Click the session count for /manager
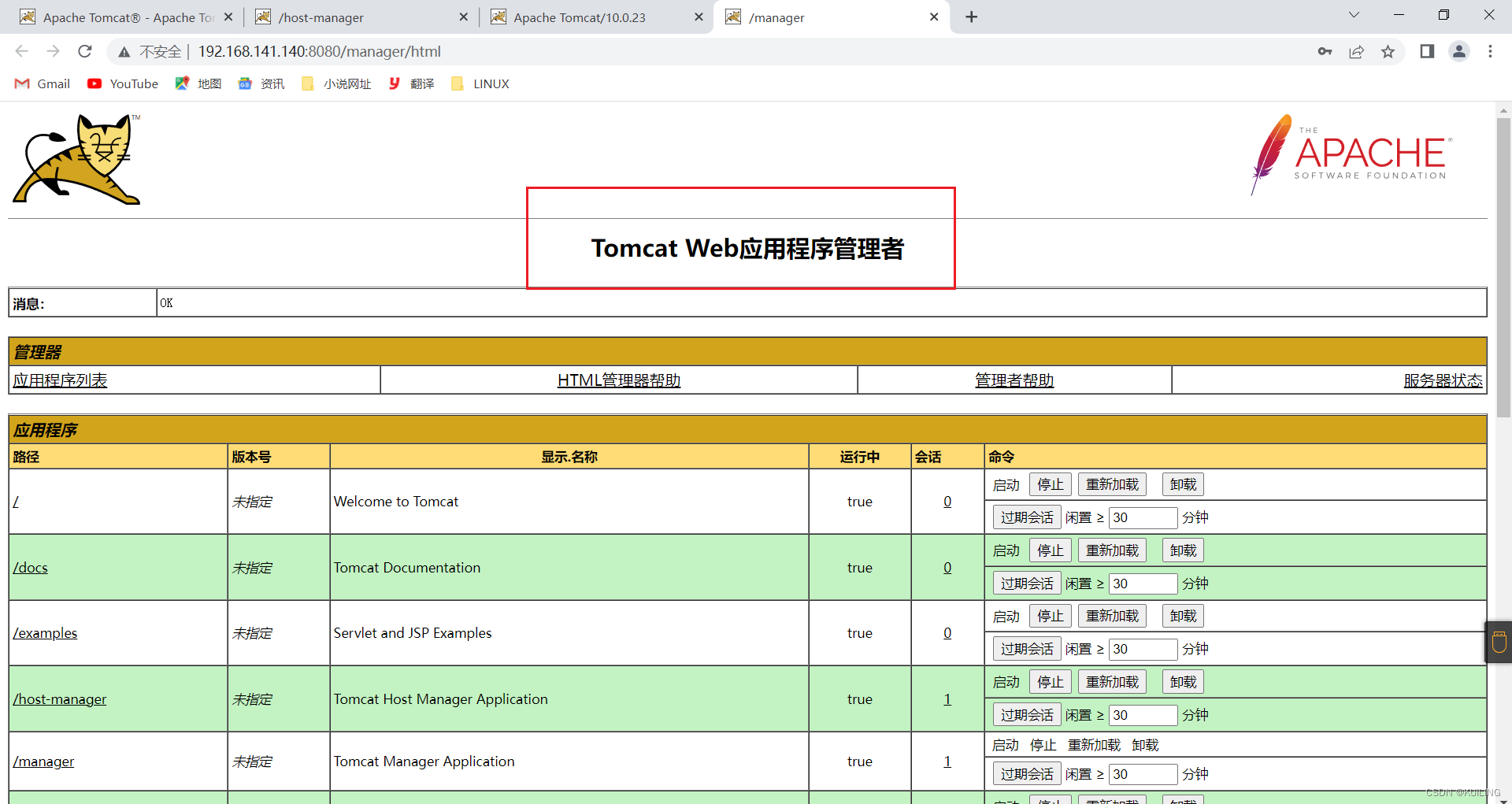Screen dimensions: 1512x804 (947, 761)
